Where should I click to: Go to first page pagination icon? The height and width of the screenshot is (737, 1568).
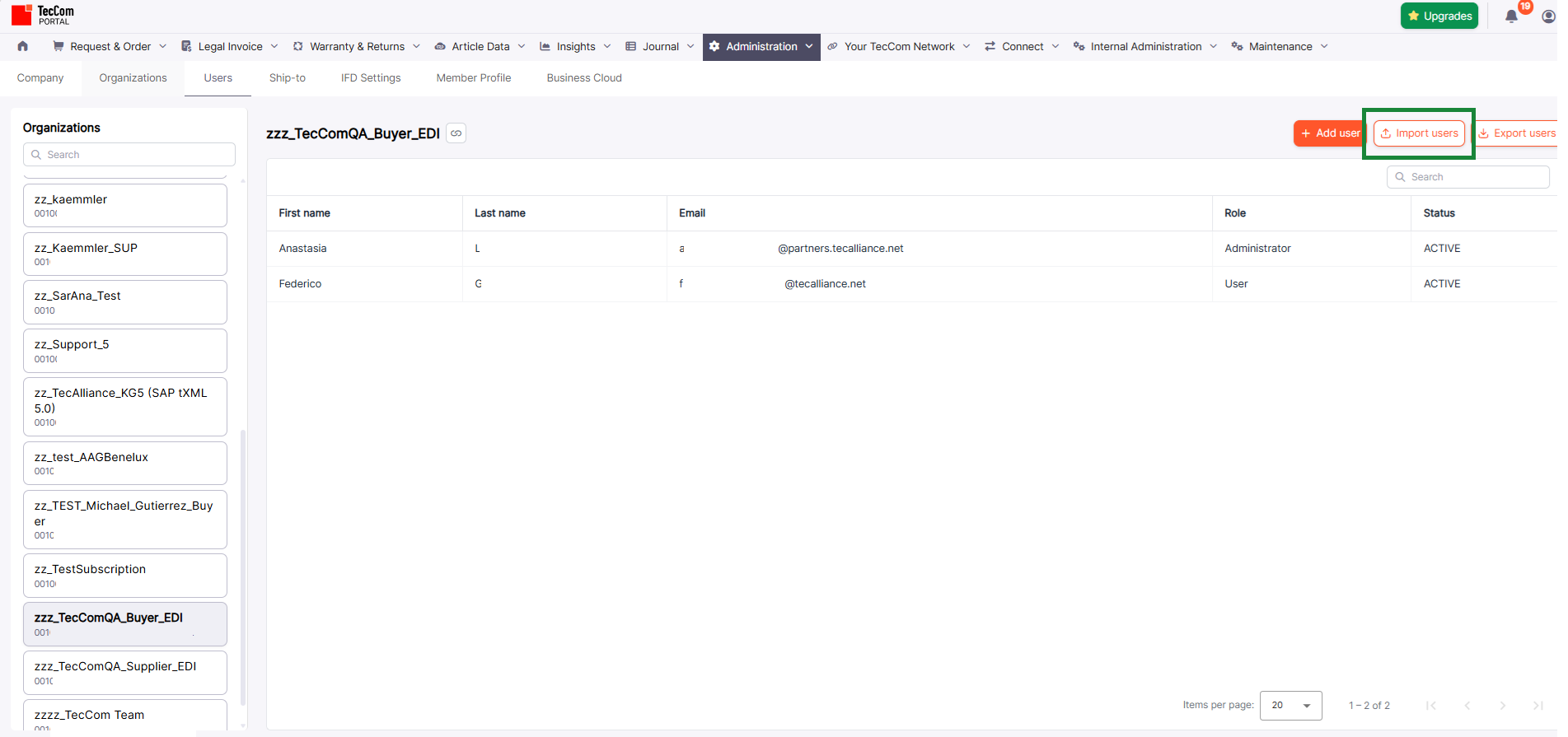click(1431, 706)
